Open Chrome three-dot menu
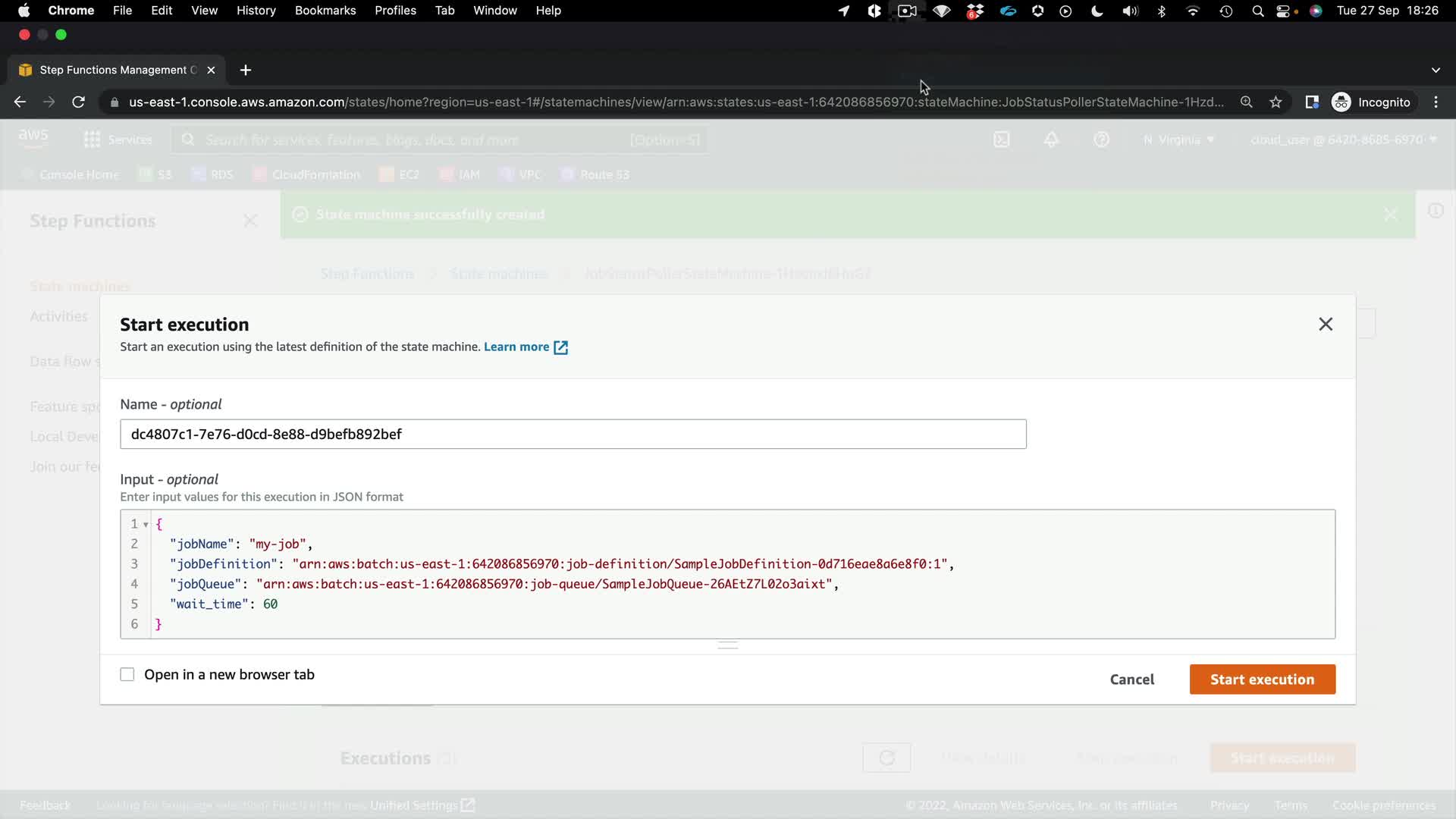The image size is (1456, 819). coord(1436,102)
